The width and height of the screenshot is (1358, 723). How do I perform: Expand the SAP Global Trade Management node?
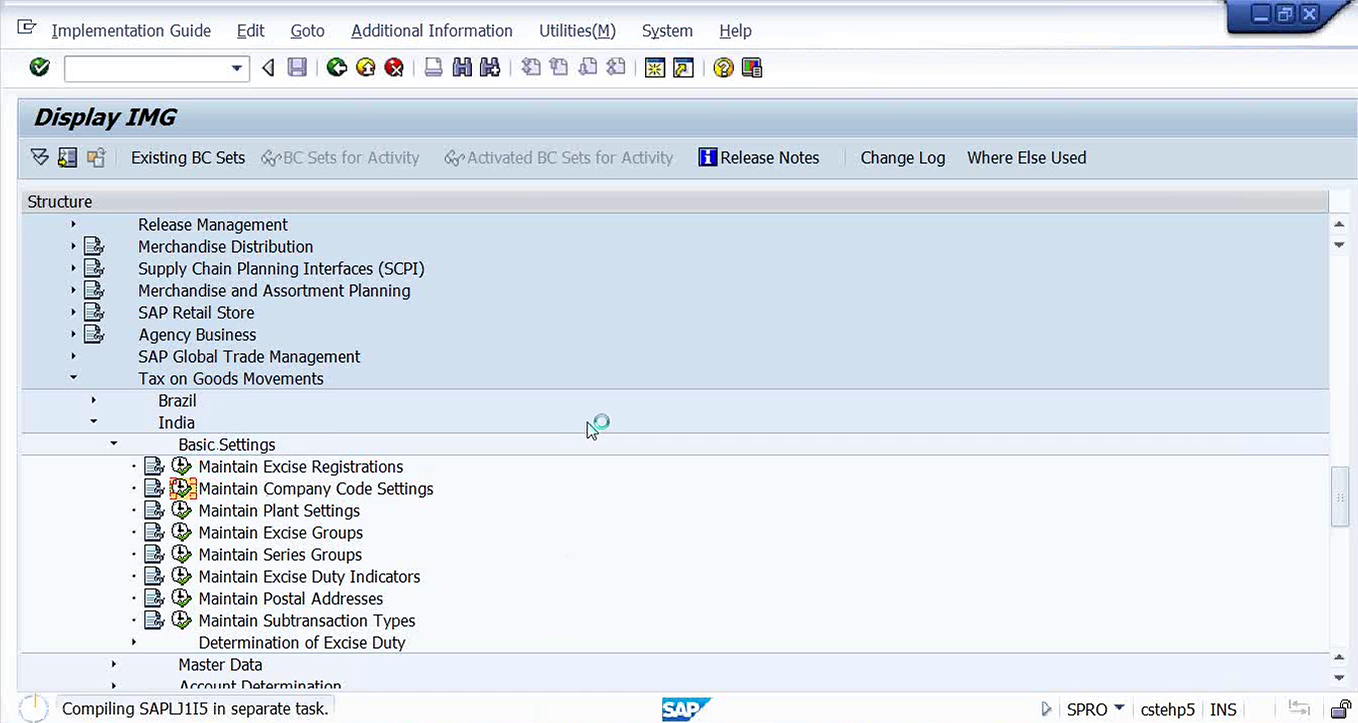[x=74, y=356]
